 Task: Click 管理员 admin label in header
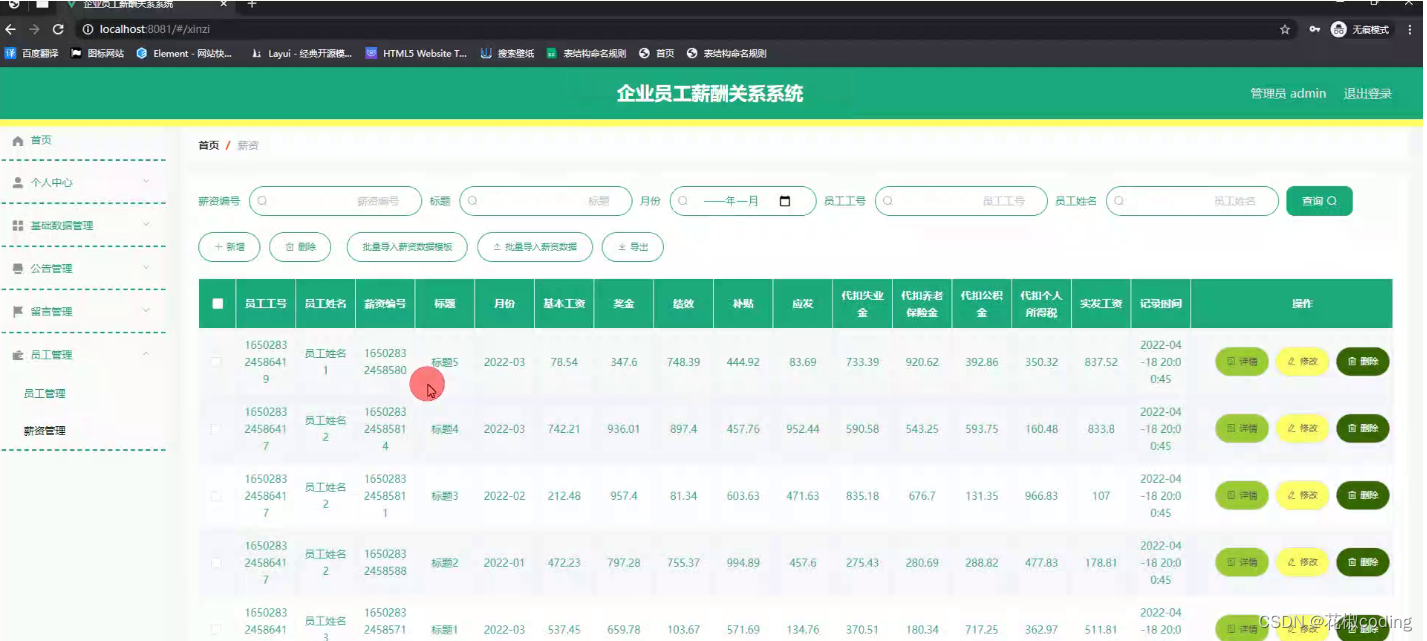(x=1288, y=94)
